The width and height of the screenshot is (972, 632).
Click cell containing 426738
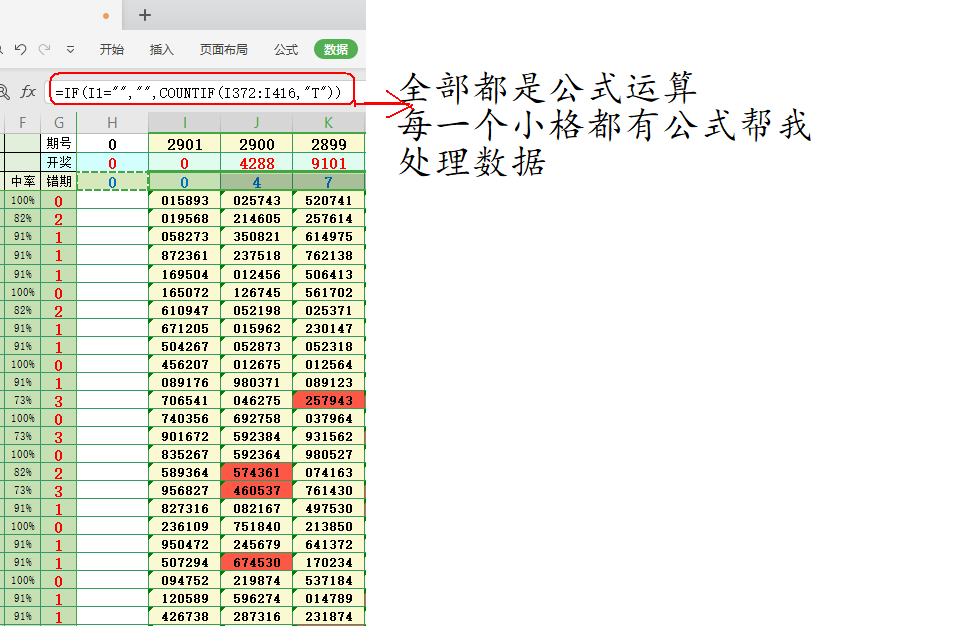tap(185, 616)
